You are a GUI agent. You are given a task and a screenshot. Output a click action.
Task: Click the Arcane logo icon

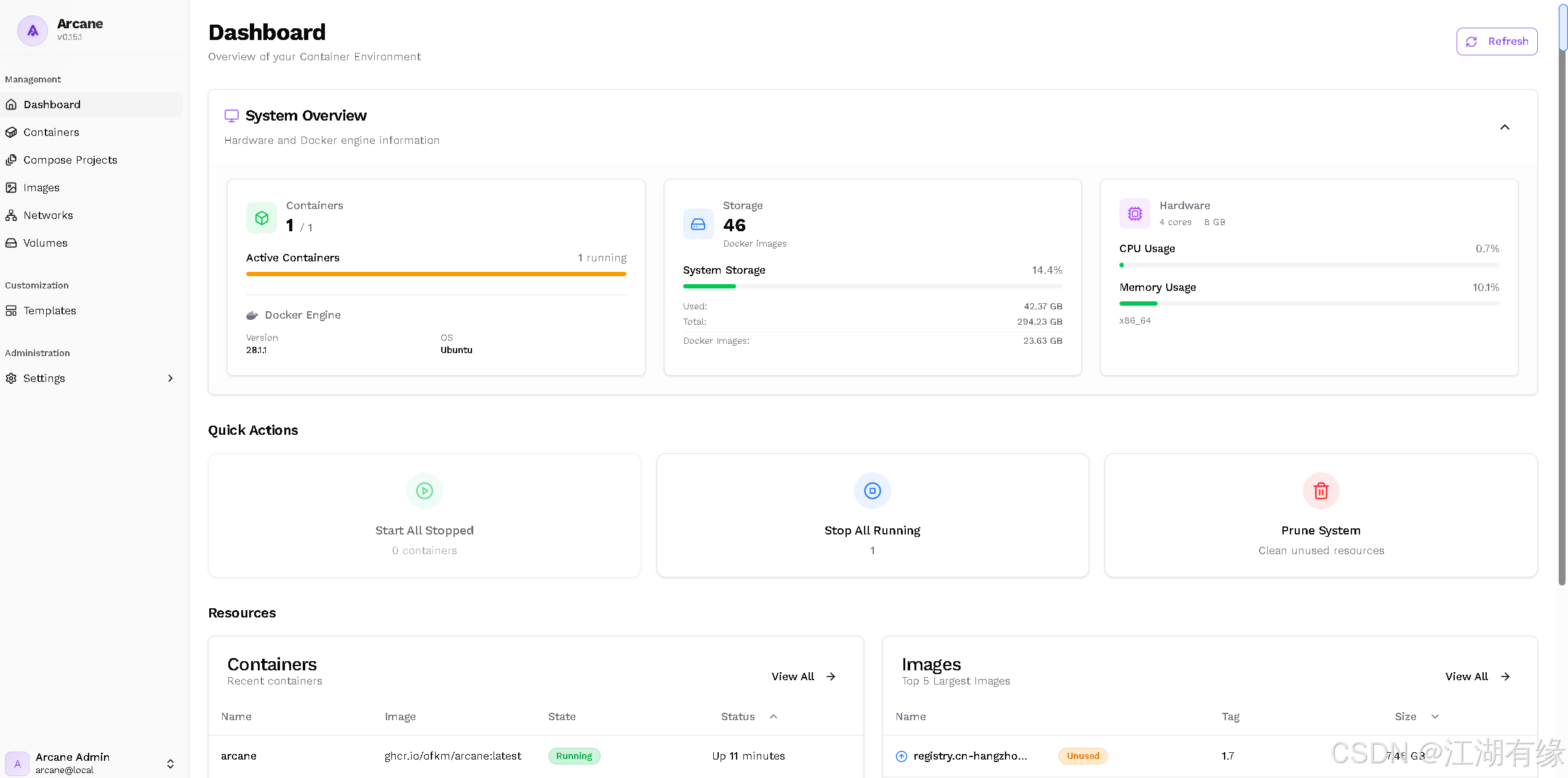pyautogui.click(x=32, y=31)
